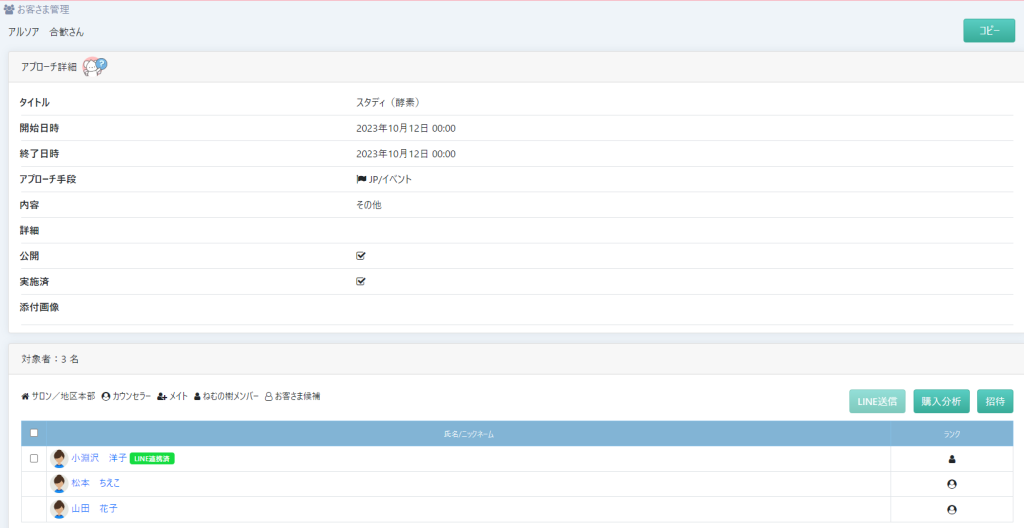The width and height of the screenshot is (1024, 528).
Task: Click the LINE送信 button
Action: pyautogui.click(x=877, y=401)
